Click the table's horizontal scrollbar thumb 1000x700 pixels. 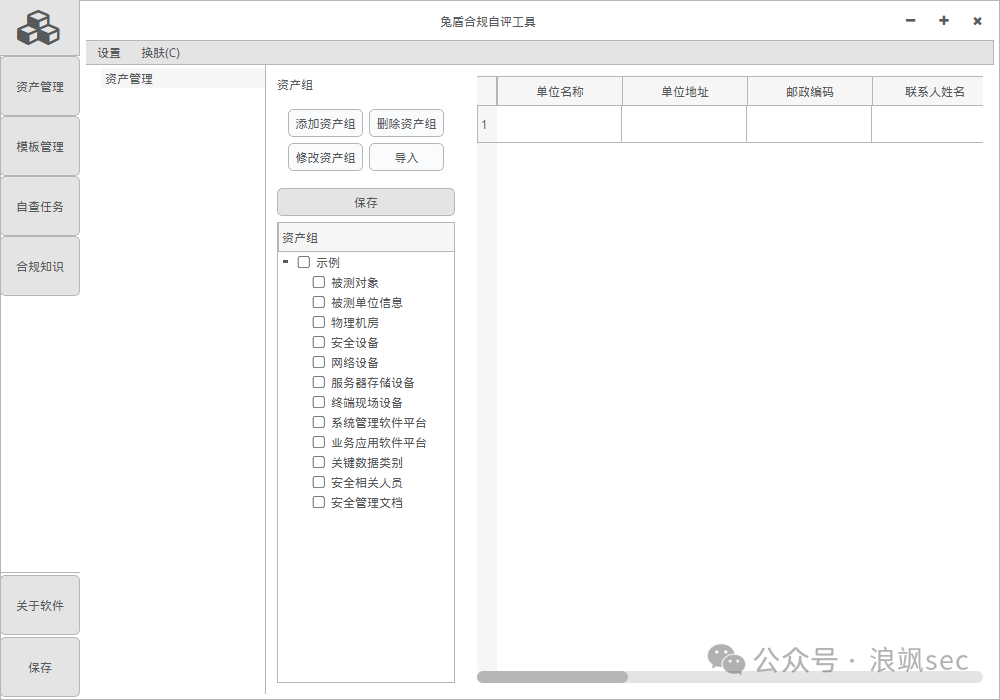552,676
